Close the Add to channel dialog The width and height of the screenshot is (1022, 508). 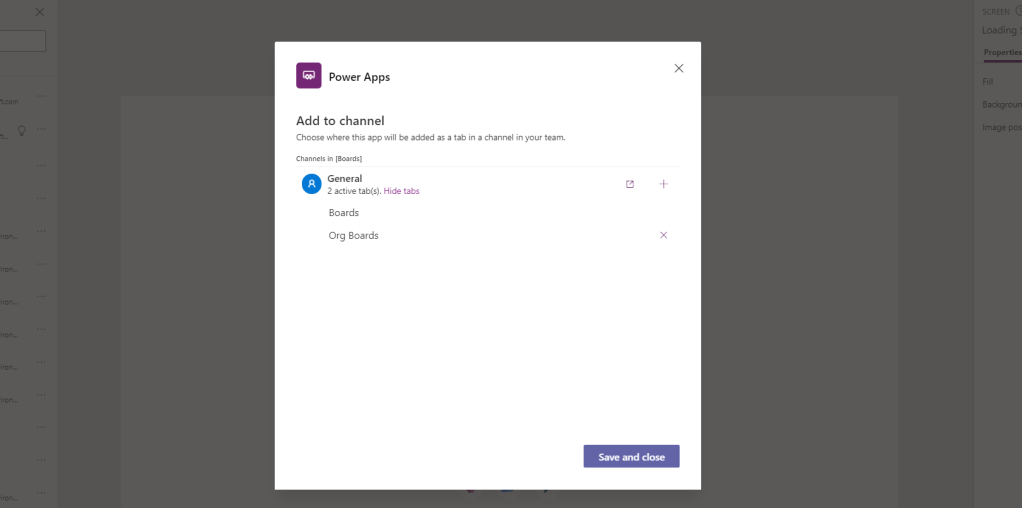pos(679,68)
